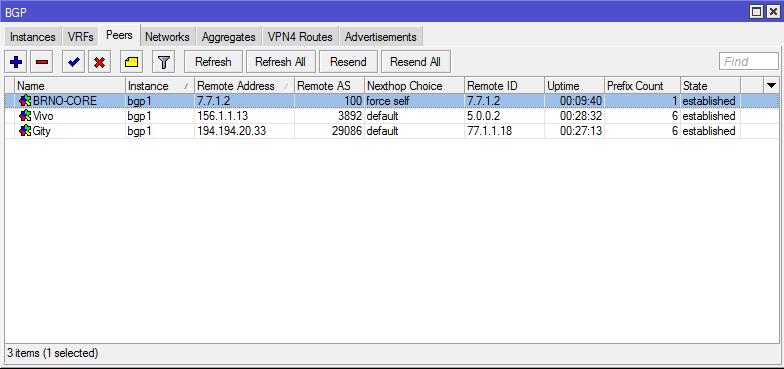Click the Gity peer icon
The height and width of the screenshot is (369, 784).
[x=24, y=131]
